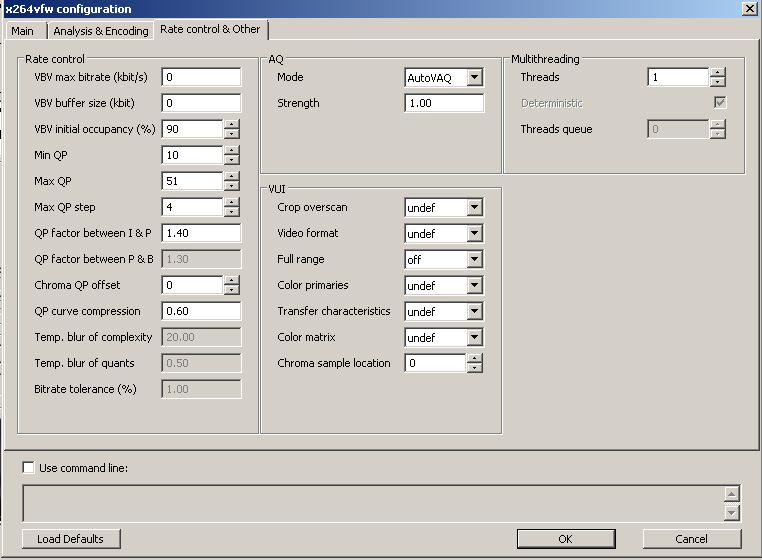The width and height of the screenshot is (762, 560).
Task: Enable the Use command line checkbox
Action: 29,468
